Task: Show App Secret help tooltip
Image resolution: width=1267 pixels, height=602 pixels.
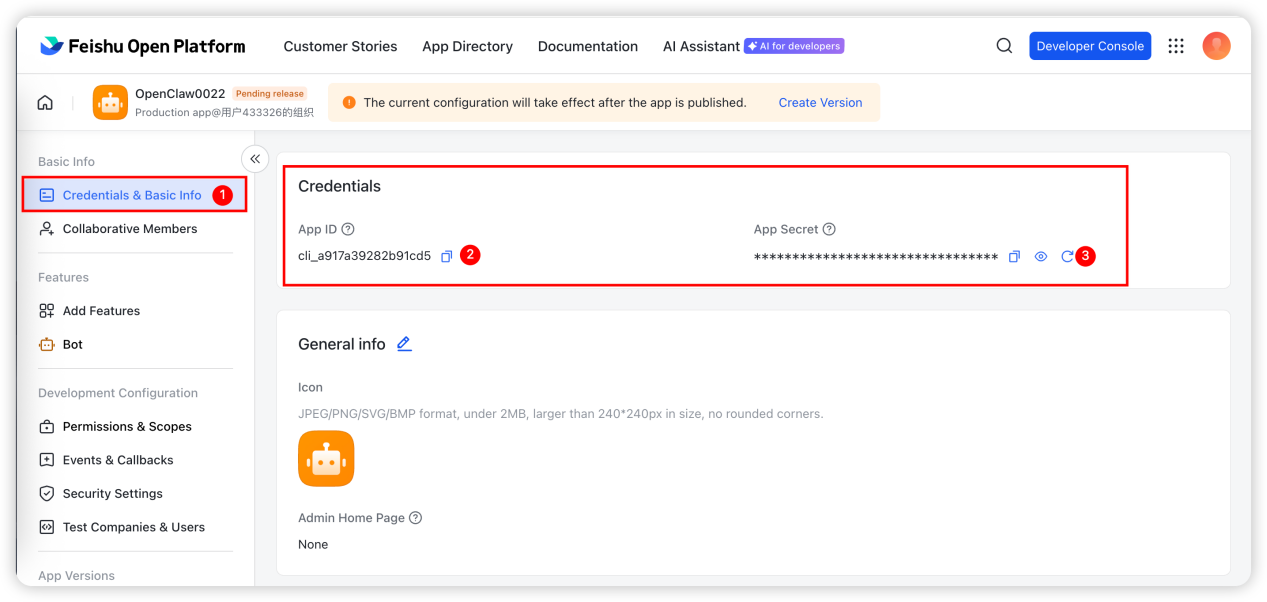Action: (829, 229)
